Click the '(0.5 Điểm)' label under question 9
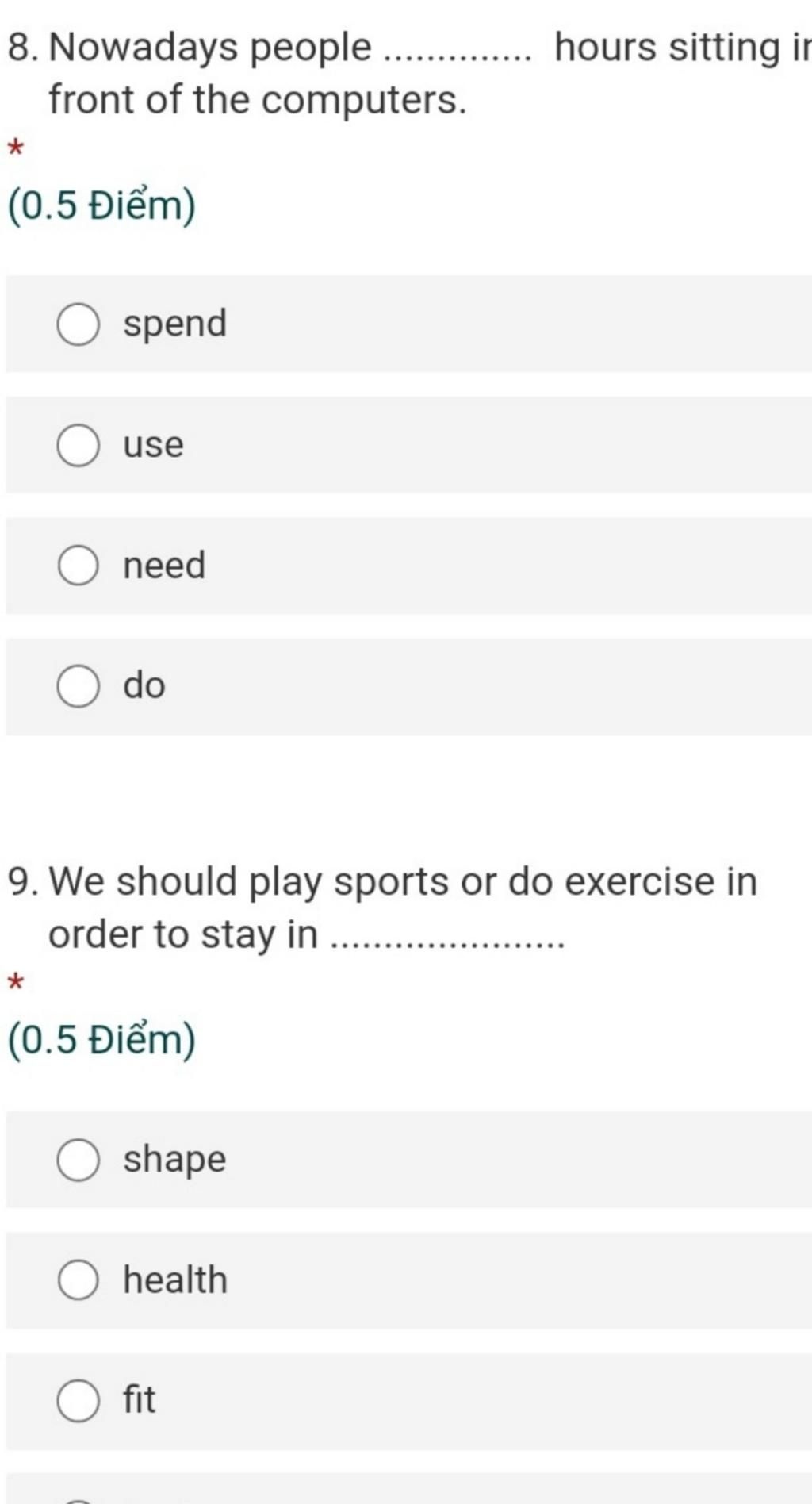 [101, 1040]
